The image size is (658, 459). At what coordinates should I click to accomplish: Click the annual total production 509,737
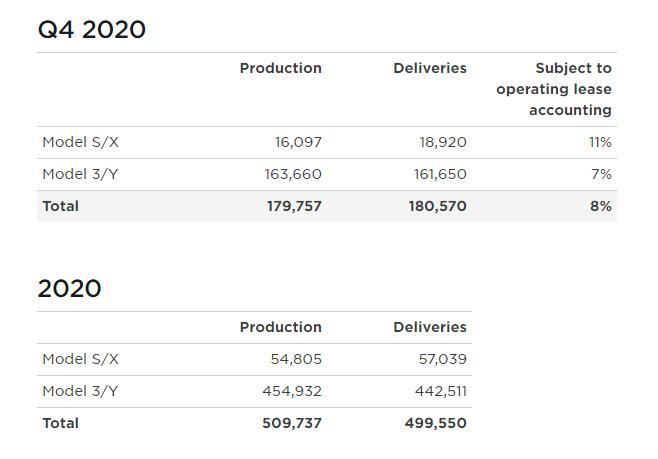(x=292, y=423)
